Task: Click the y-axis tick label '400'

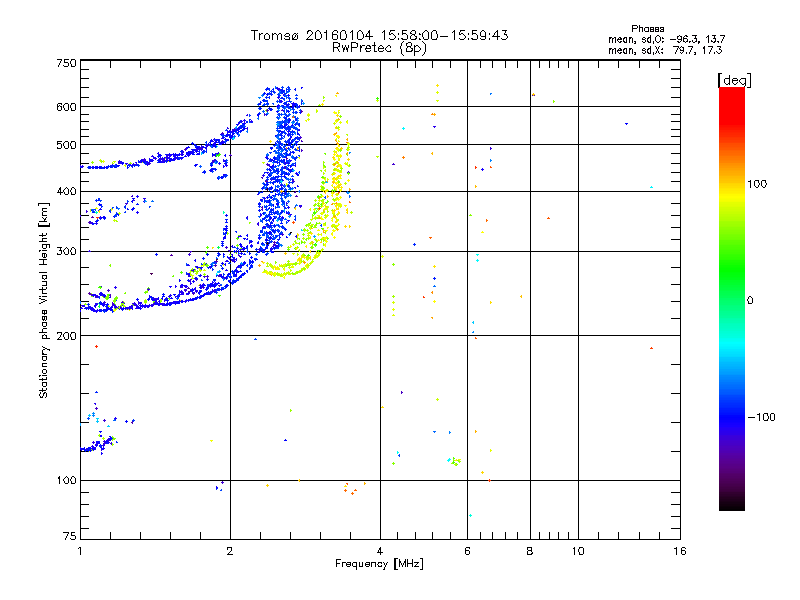Action: pos(66,192)
